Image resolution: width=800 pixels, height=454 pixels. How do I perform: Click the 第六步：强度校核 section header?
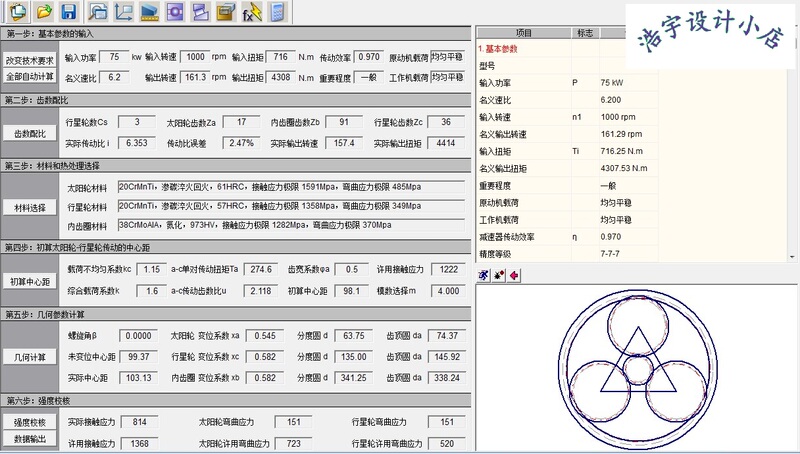click(x=236, y=401)
